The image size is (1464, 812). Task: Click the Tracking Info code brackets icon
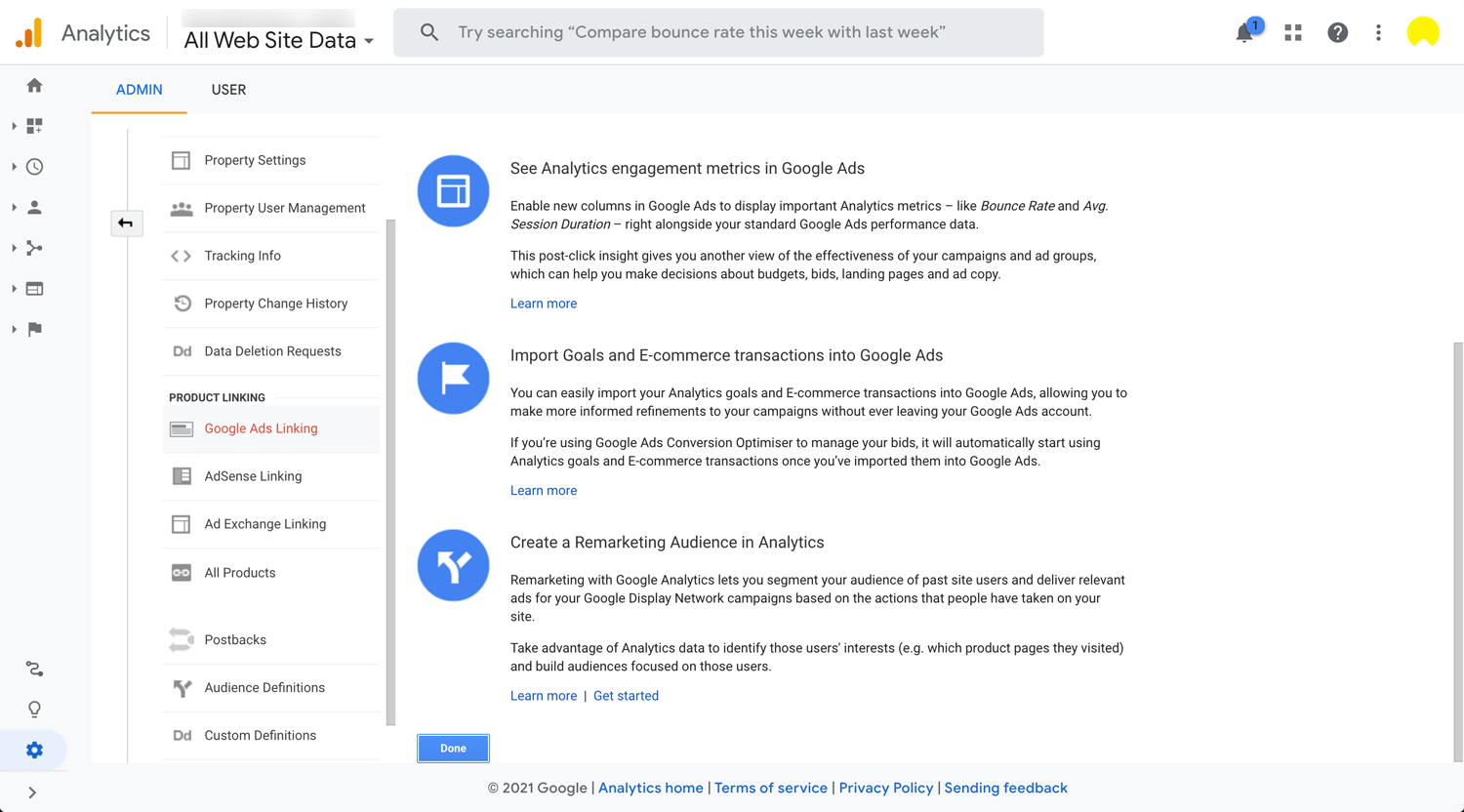(182, 256)
